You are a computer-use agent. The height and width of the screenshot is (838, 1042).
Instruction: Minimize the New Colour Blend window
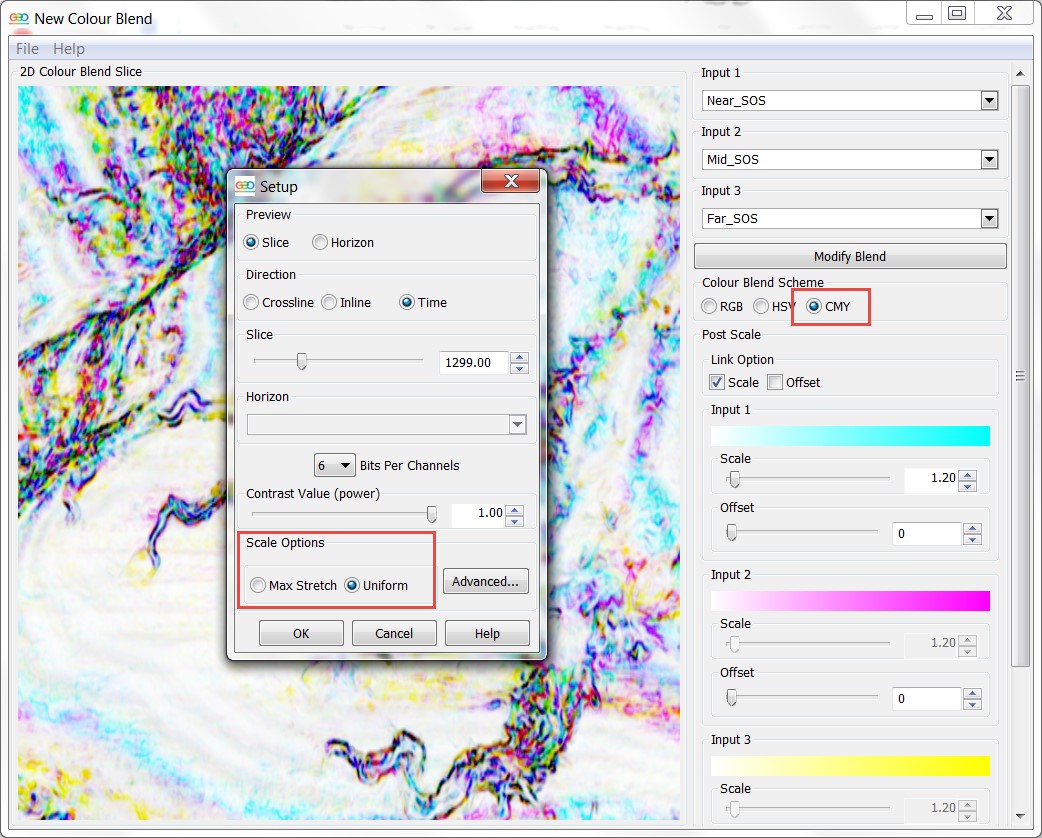(x=924, y=15)
